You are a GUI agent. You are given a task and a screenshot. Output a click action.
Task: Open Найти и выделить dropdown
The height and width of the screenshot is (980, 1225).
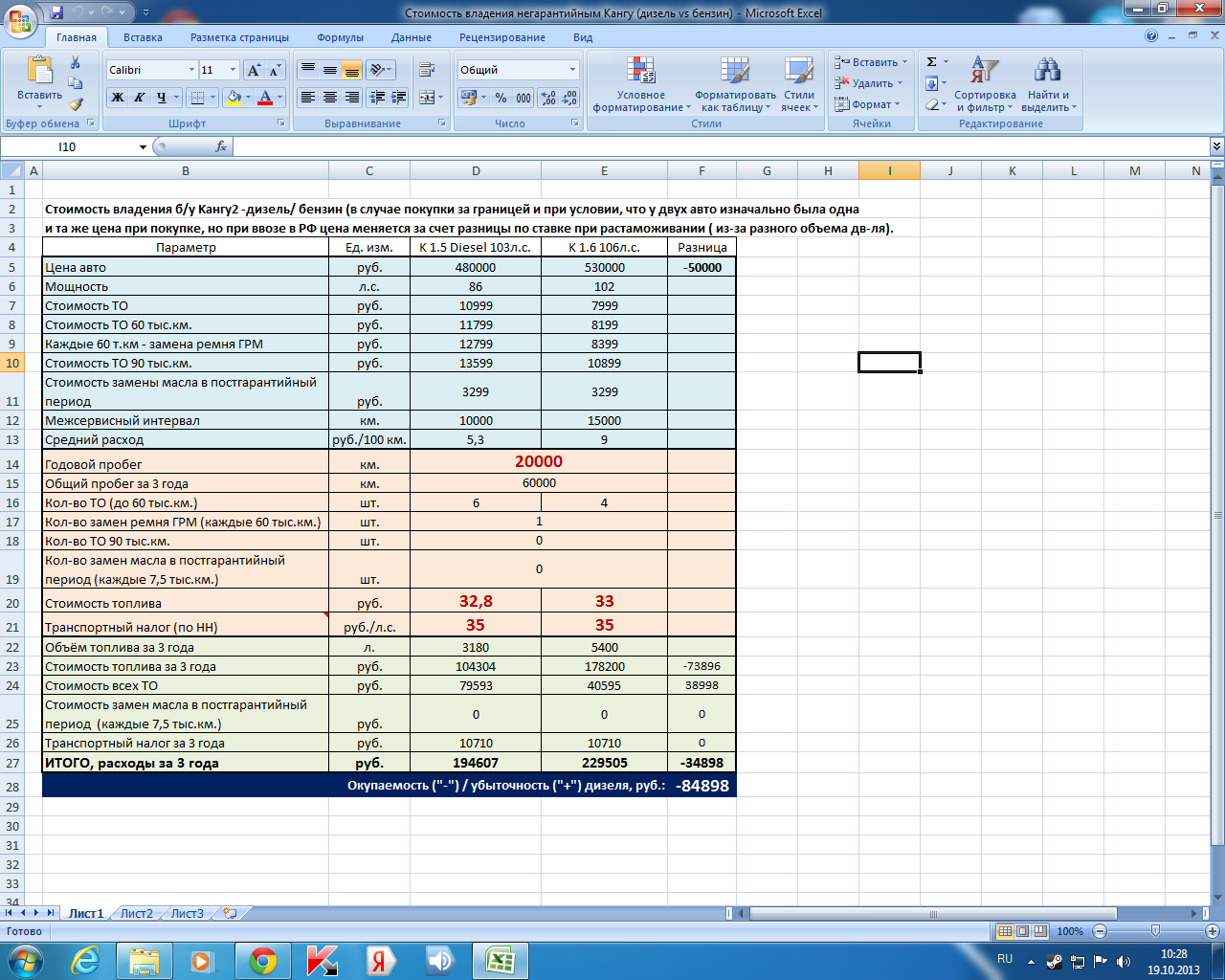(x=1049, y=86)
